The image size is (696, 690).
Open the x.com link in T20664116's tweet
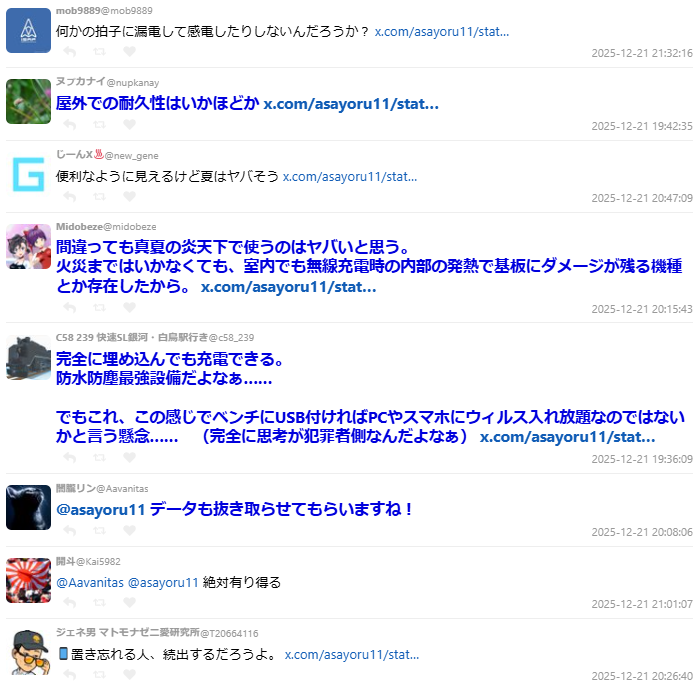tap(352, 654)
